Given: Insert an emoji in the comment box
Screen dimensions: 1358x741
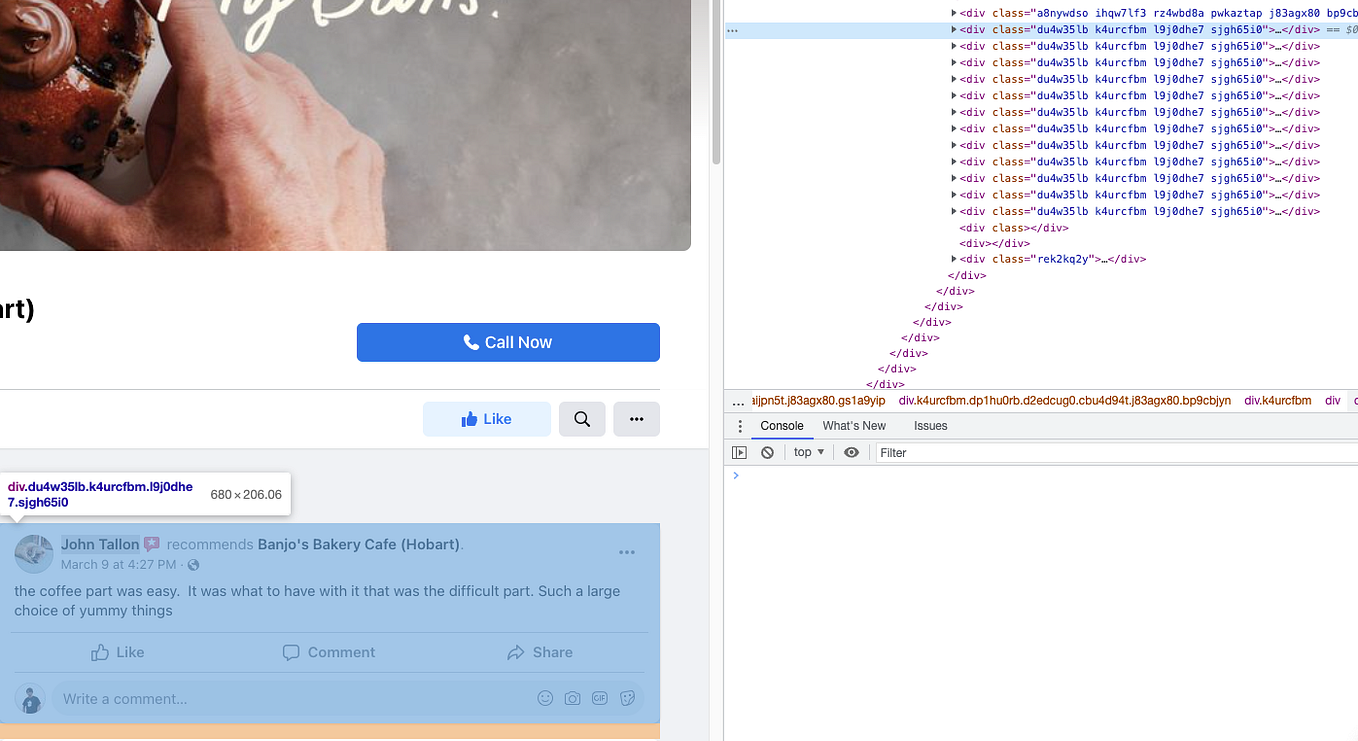Looking at the screenshot, I should 545,698.
